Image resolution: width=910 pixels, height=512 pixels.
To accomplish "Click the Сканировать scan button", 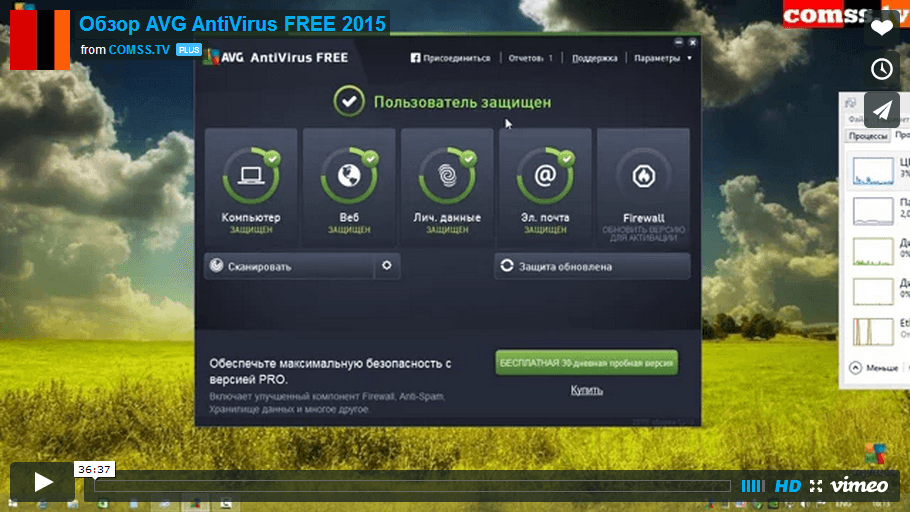I will 289,266.
